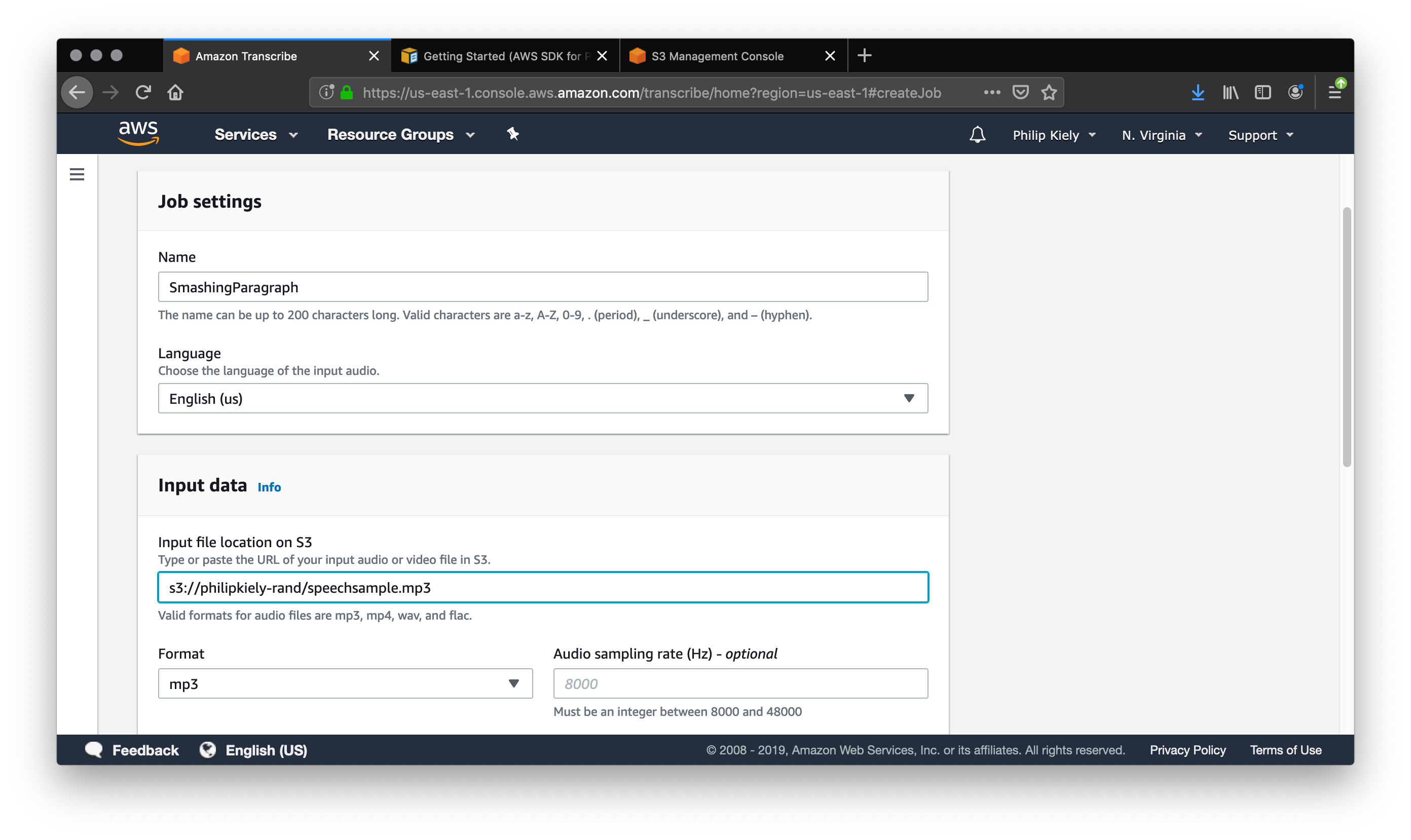Close the Getting Started AWS SDK tab
The image size is (1411, 840).
(602, 55)
